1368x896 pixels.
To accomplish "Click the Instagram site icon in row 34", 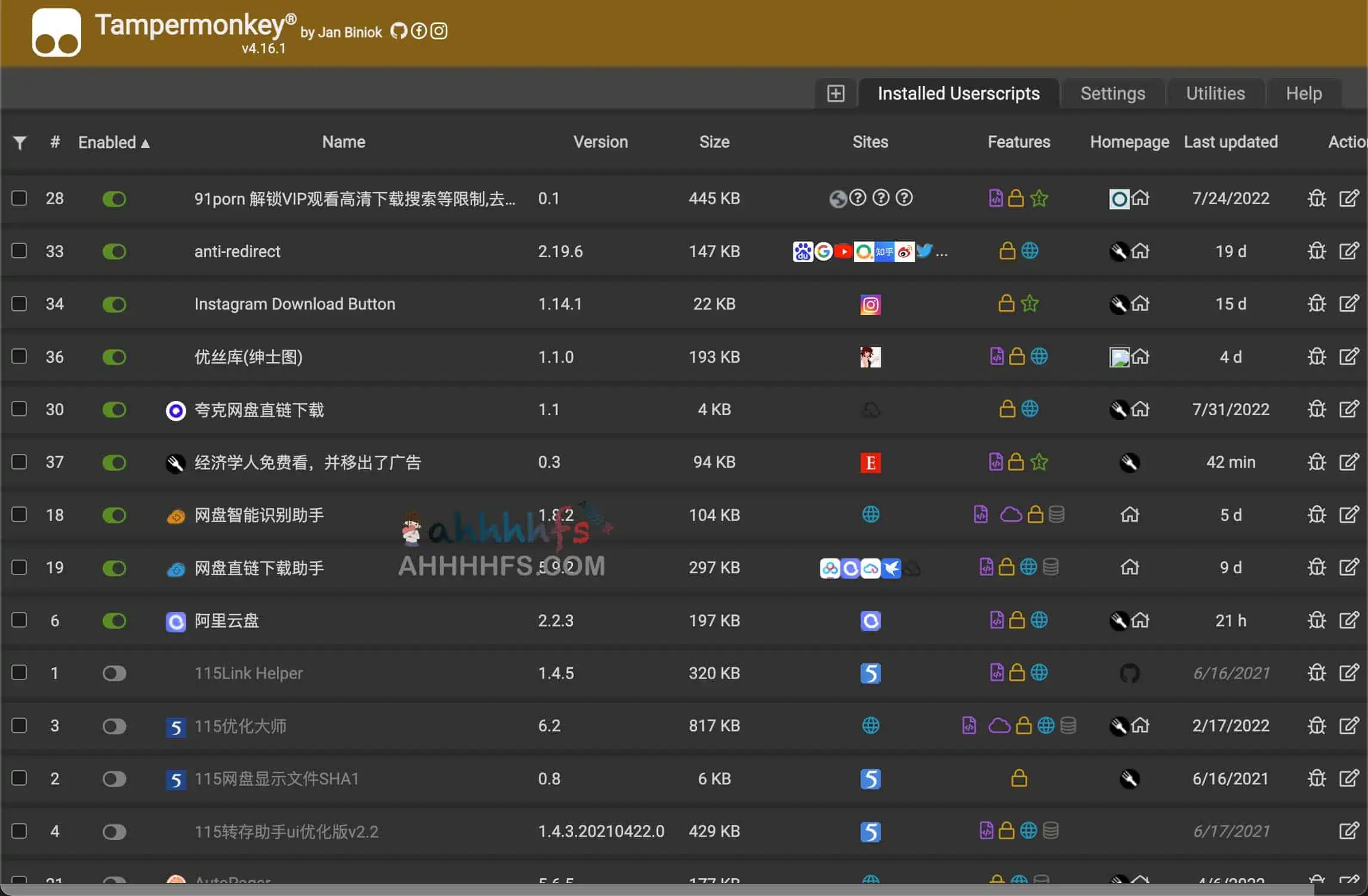I will coord(870,304).
